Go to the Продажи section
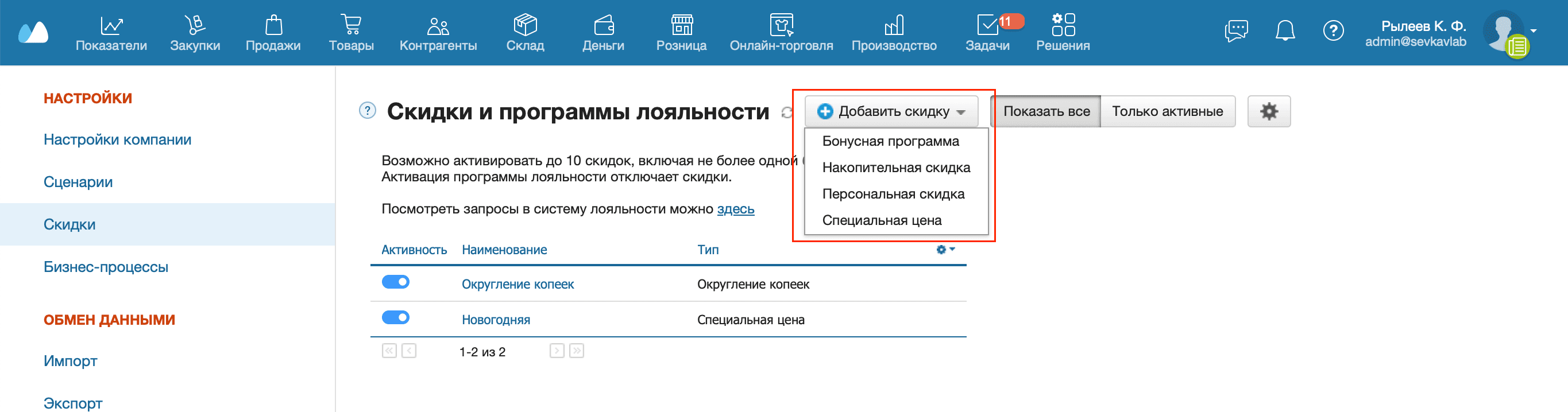 [273, 33]
